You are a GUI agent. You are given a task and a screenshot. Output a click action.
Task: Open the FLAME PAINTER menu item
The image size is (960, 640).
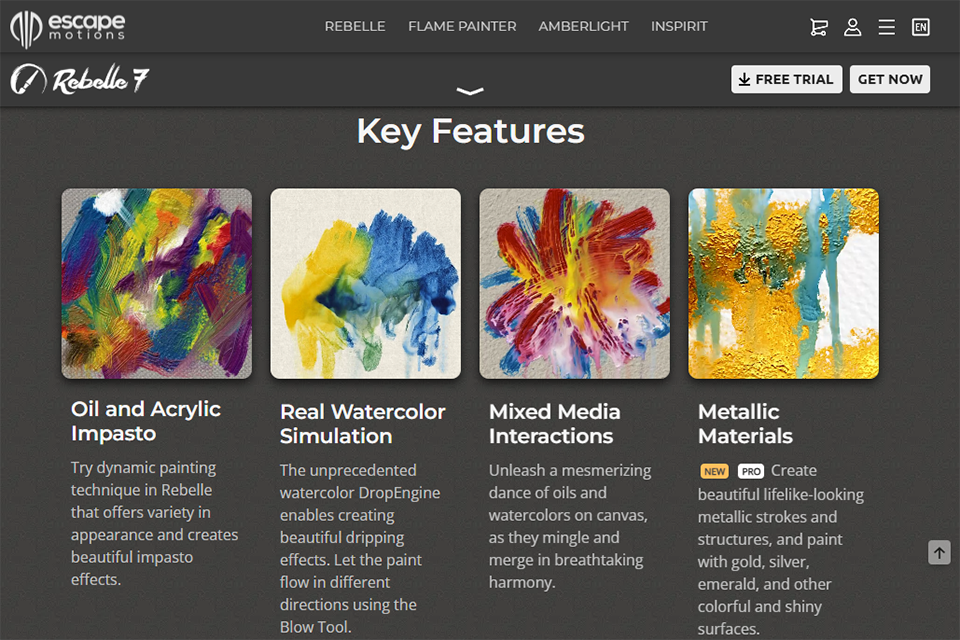point(462,26)
